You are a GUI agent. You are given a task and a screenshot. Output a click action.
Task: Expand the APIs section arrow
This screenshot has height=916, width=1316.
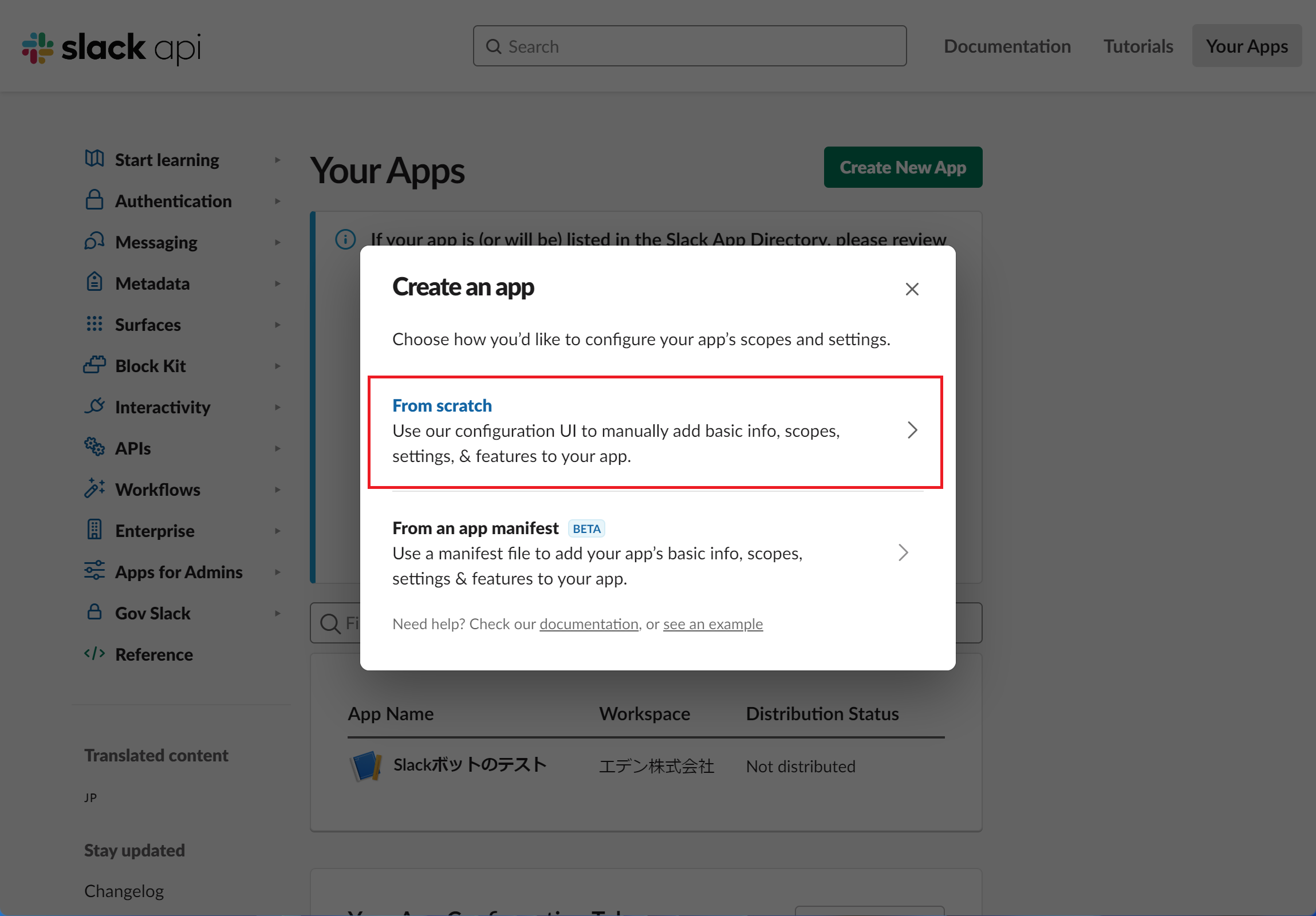click(278, 448)
